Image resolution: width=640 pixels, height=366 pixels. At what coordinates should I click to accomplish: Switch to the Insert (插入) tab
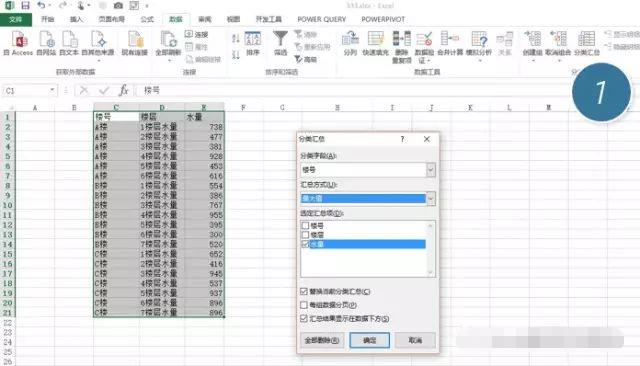76,19
